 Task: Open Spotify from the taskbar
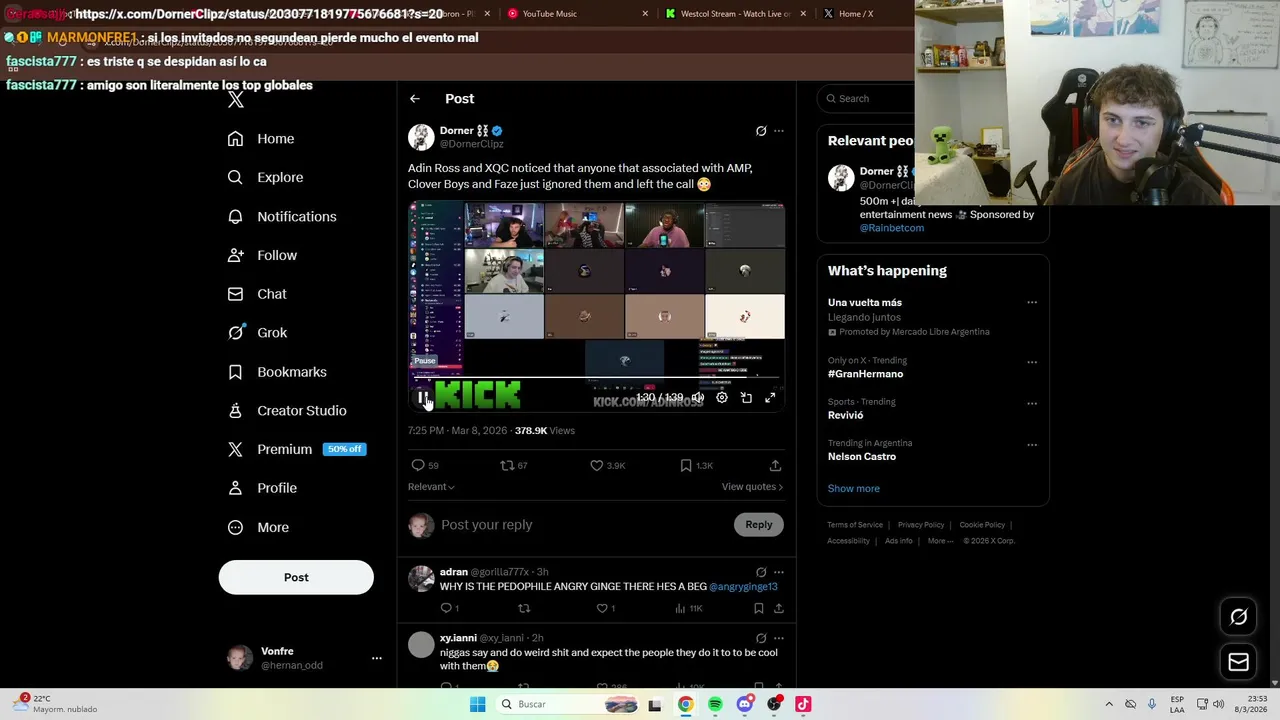click(715, 705)
